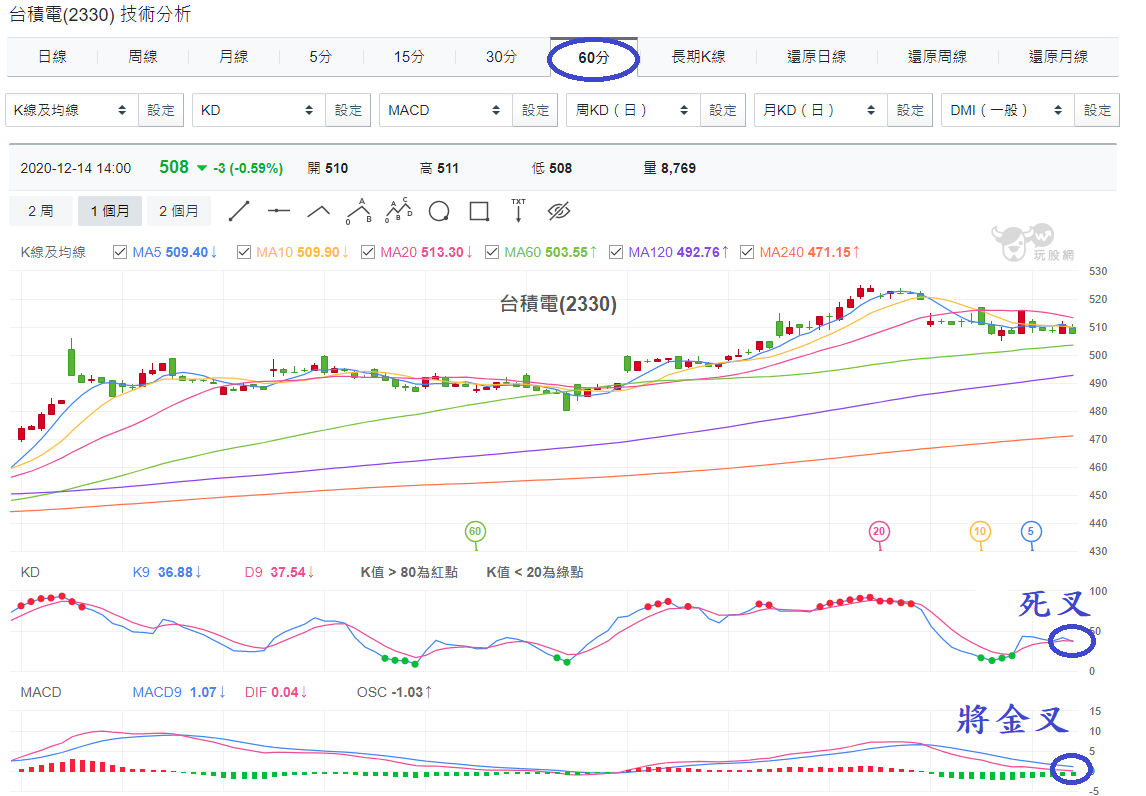1146x796 pixels.
Task: Select the TXT text annotation tool
Action: click(518, 210)
